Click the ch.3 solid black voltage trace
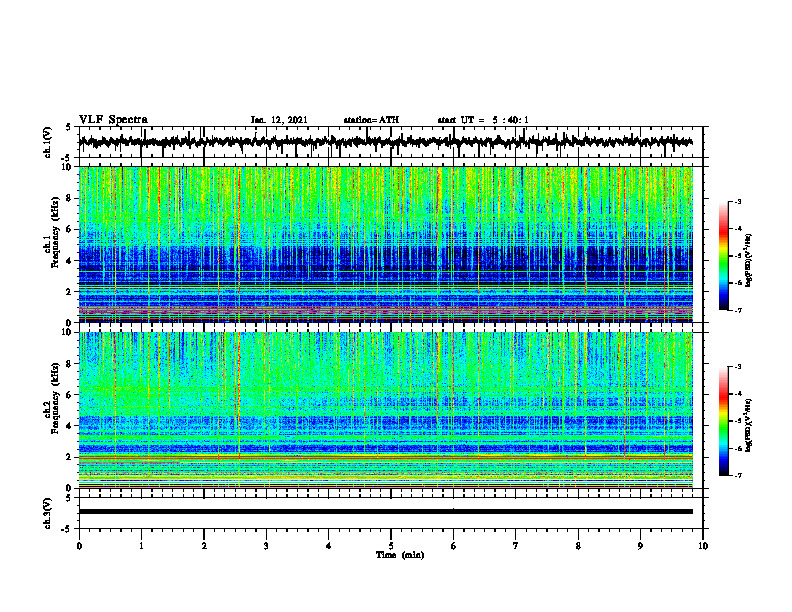The width and height of the screenshot is (792, 612). [x=386, y=512]
